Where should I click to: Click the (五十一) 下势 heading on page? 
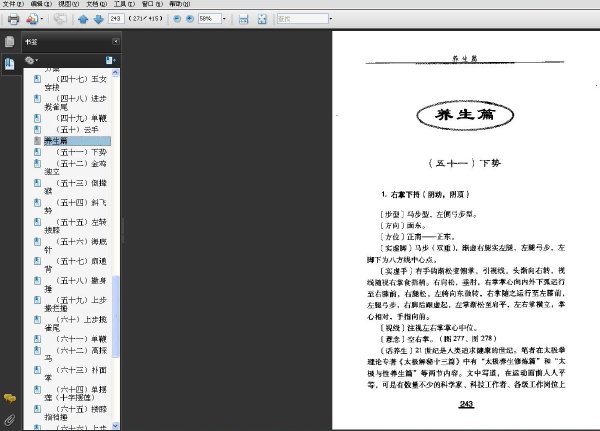click(x=465, y=163)
